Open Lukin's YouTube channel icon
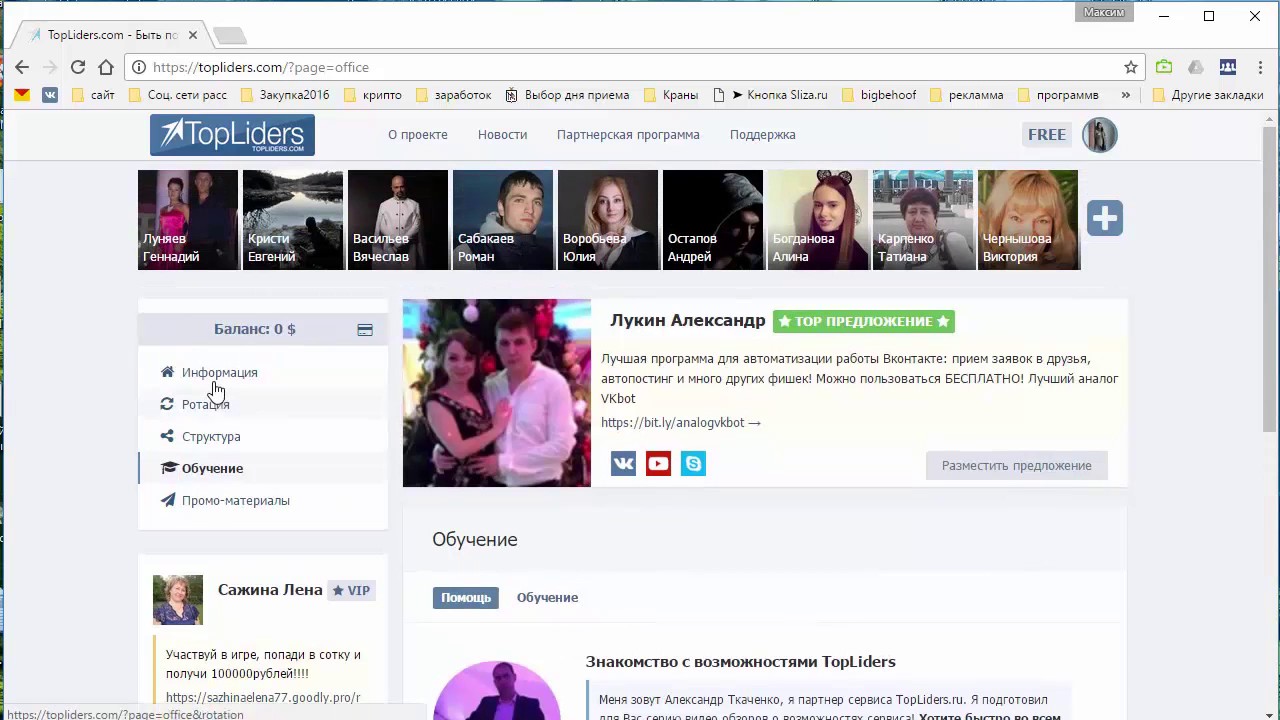 [x=658, y=463]
